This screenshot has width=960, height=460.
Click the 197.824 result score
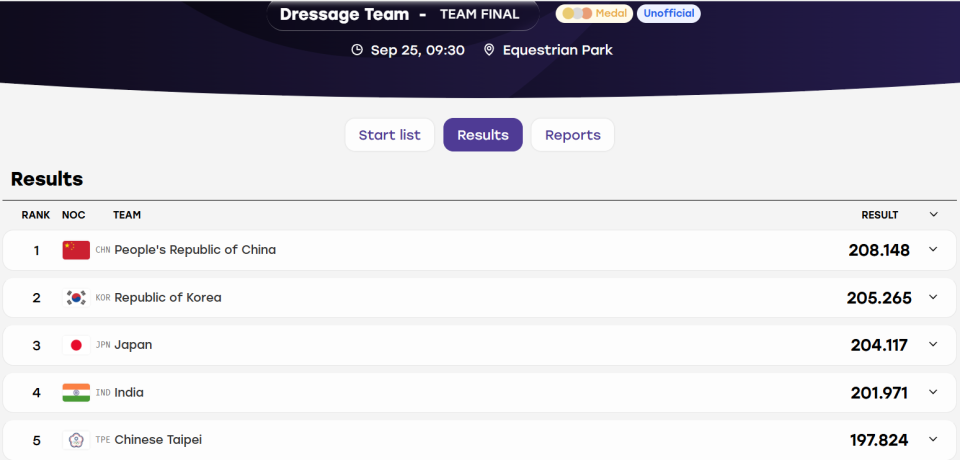(x=879, y=440)
